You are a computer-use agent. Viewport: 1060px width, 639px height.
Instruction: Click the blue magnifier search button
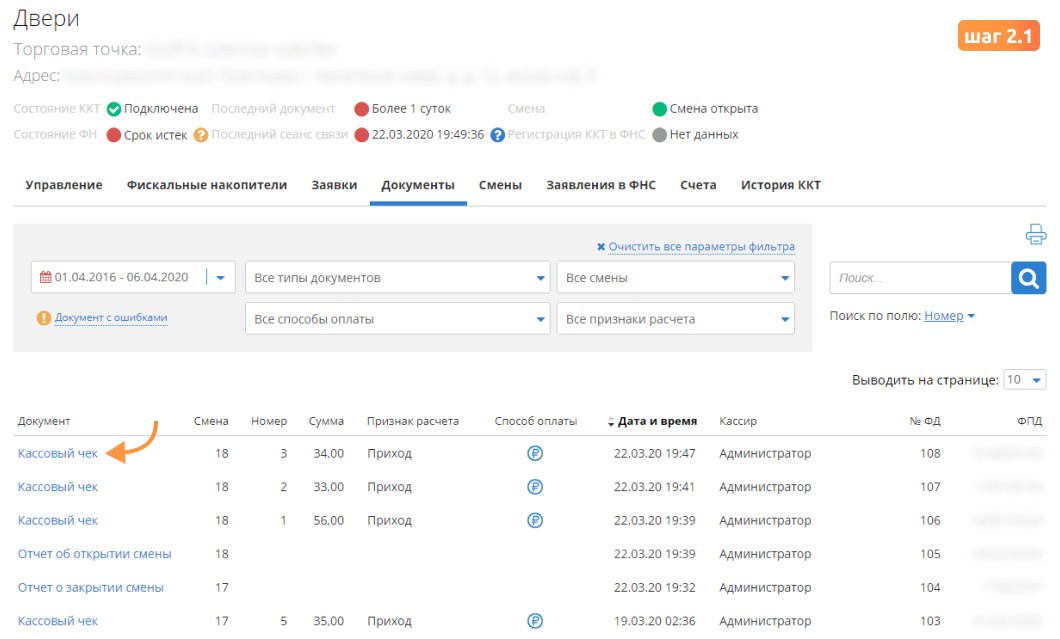coord(1028,278)
